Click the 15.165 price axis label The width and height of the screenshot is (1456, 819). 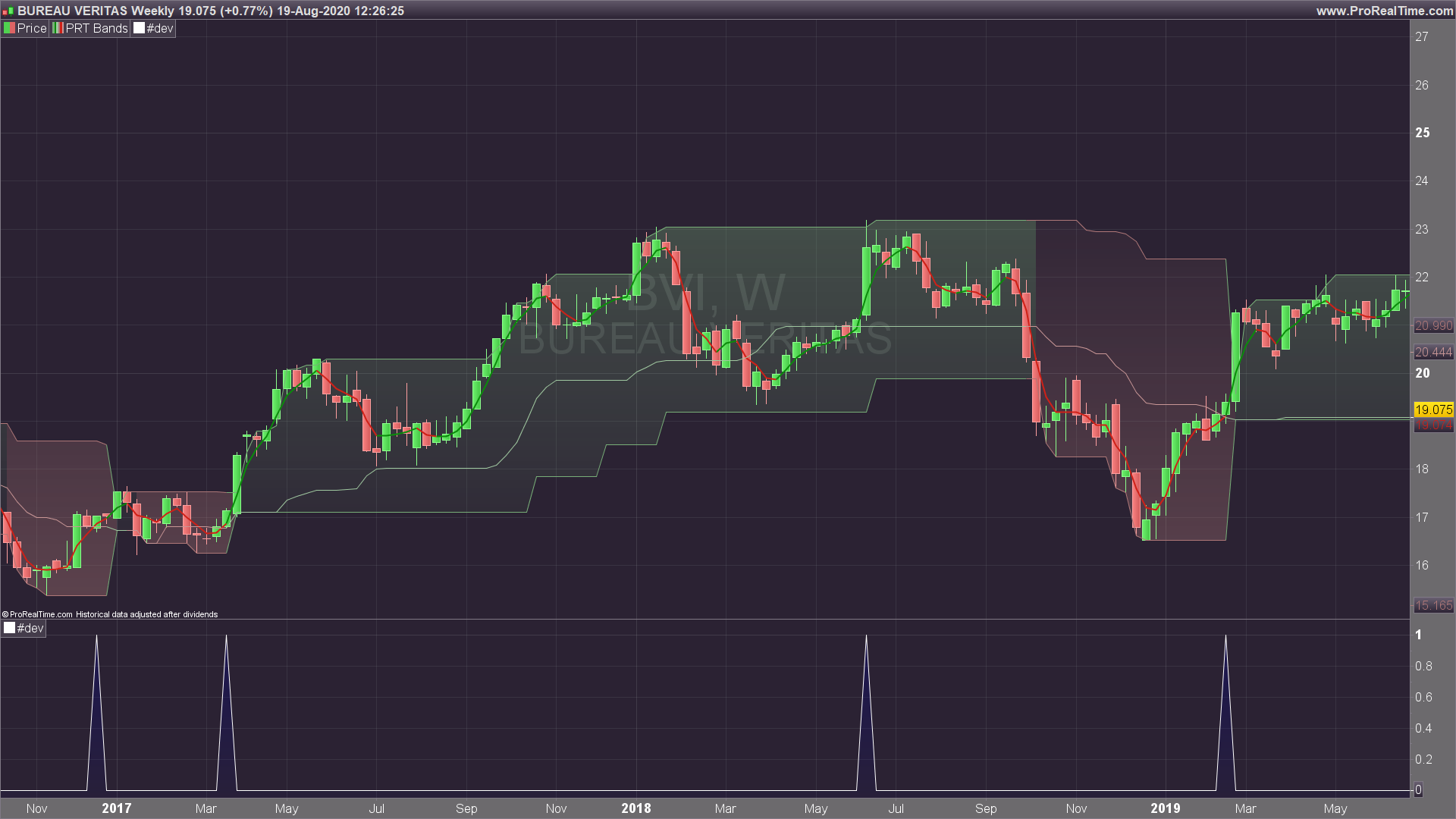click(x=1433, y=605)
